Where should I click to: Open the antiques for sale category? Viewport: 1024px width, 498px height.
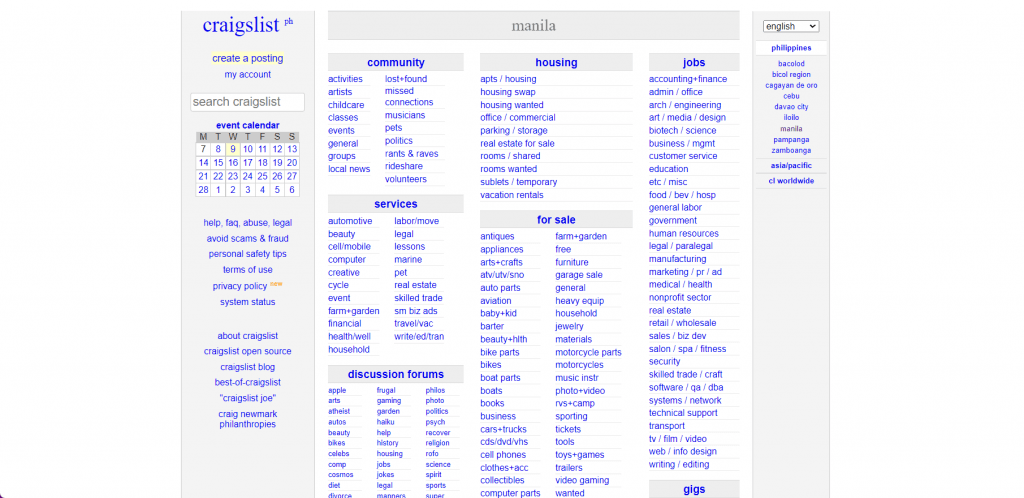[x=497, y=236]
